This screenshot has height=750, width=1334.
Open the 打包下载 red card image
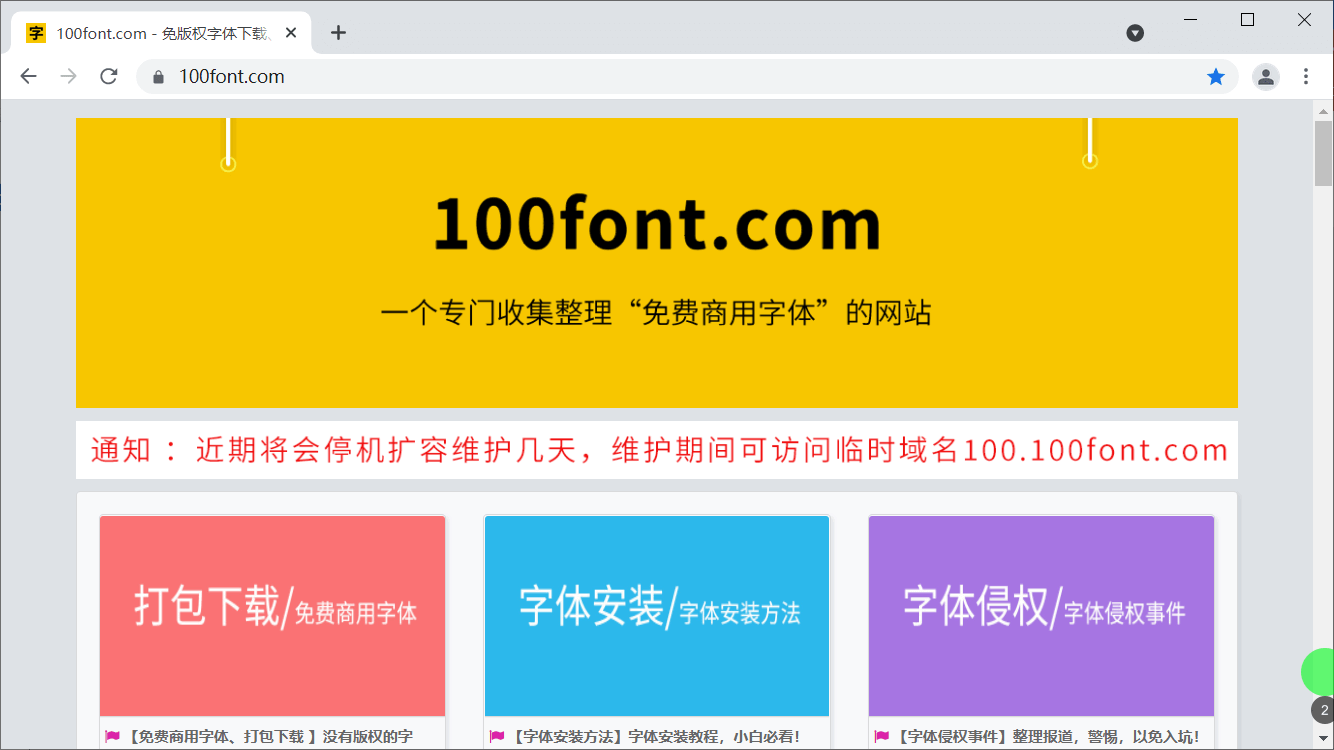click(x=272, y=616)
